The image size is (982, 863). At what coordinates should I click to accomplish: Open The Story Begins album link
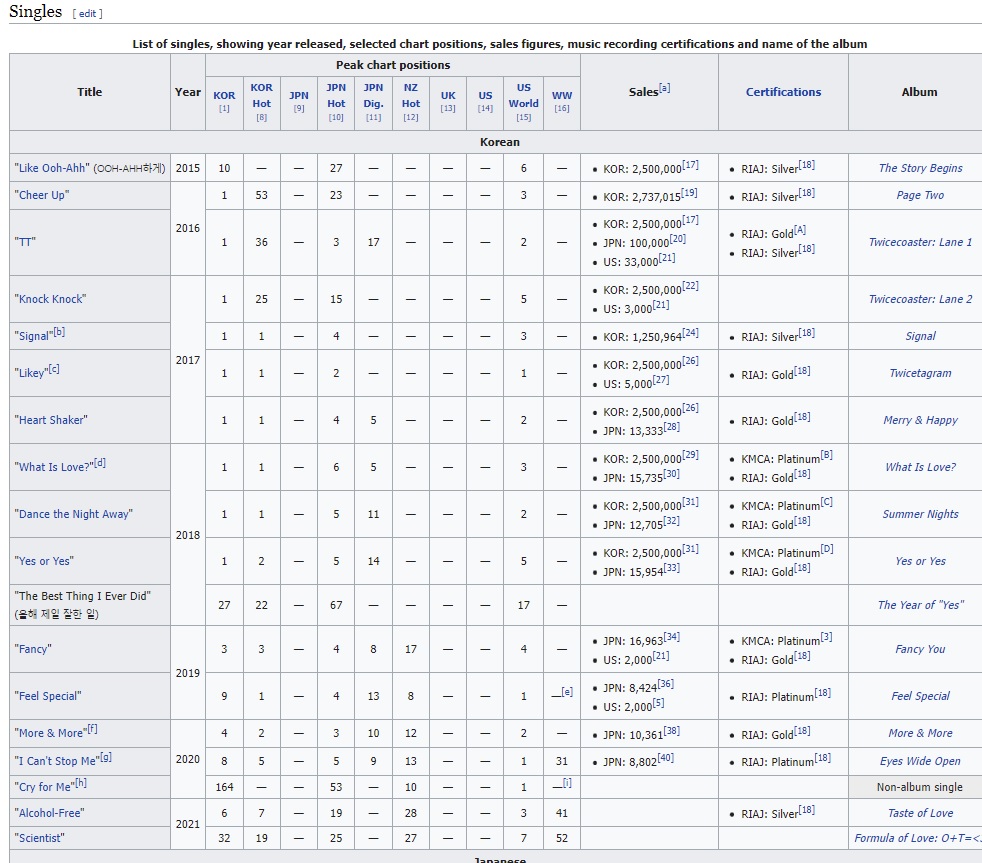pos(920,168)
